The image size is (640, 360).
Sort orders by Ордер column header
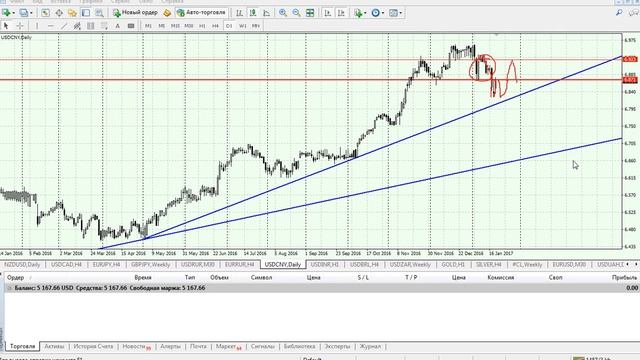click(16, 277)
